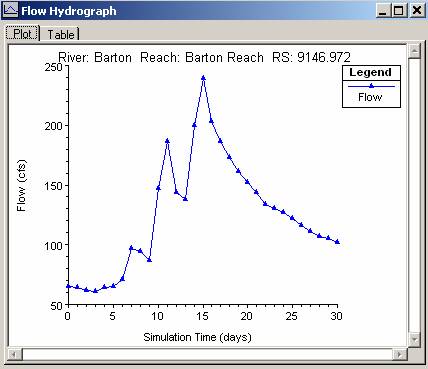Click the Legend box header
This screenshot has height=369, width=428.
coord(371,73)
